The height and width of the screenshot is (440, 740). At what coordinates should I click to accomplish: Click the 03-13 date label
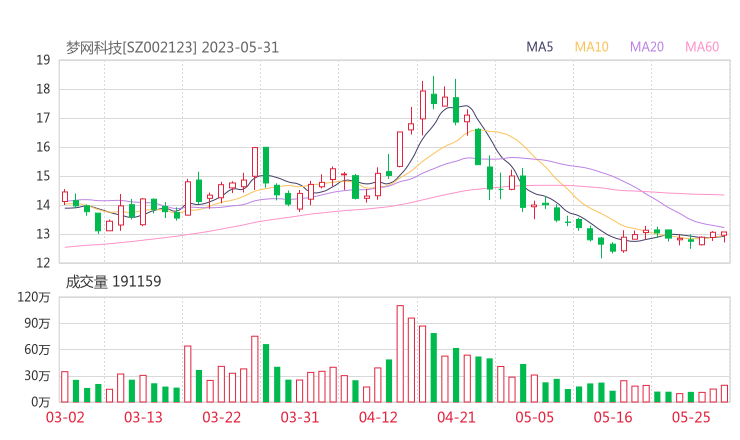tap(143, 417)
